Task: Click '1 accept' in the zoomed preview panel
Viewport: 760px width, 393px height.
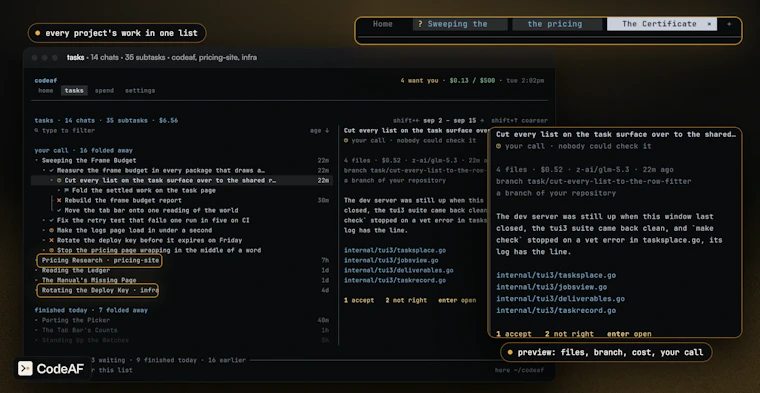Action: pyautogui.click(x=514, y=334)
